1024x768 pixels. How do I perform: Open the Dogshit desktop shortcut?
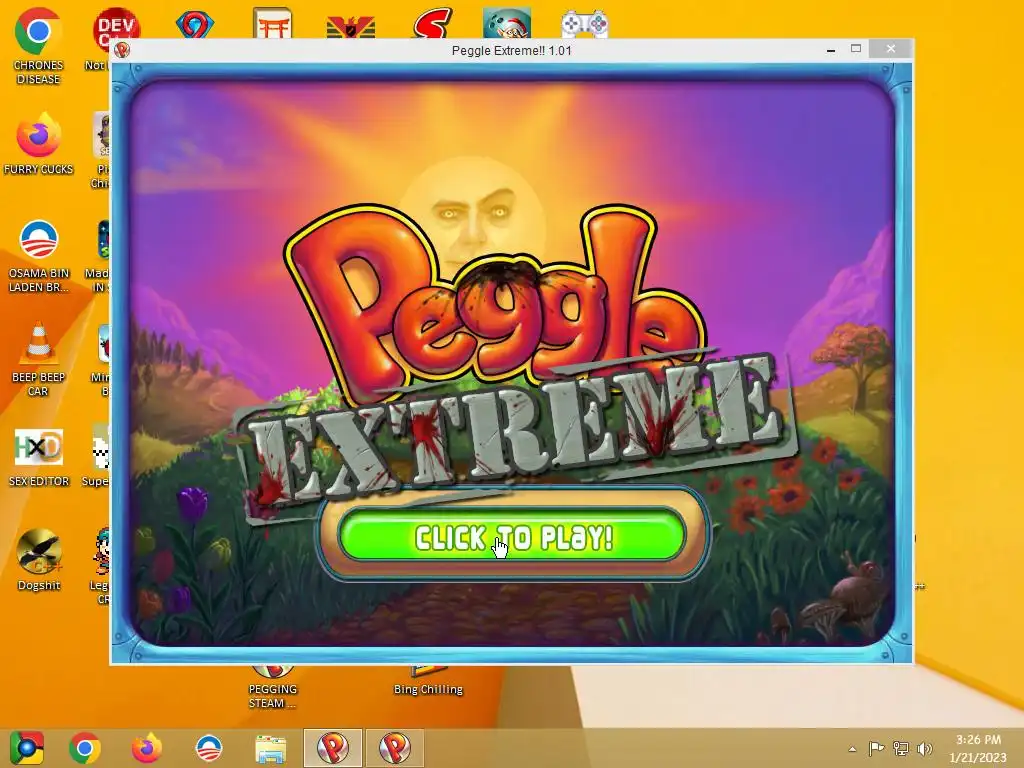click(x=38, y=560)
